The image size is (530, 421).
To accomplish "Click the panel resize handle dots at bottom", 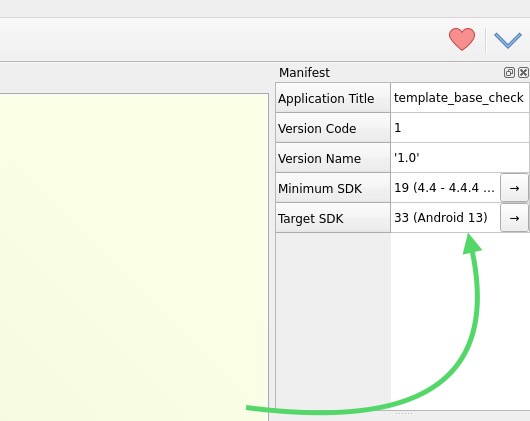I will tap(404, 413).
